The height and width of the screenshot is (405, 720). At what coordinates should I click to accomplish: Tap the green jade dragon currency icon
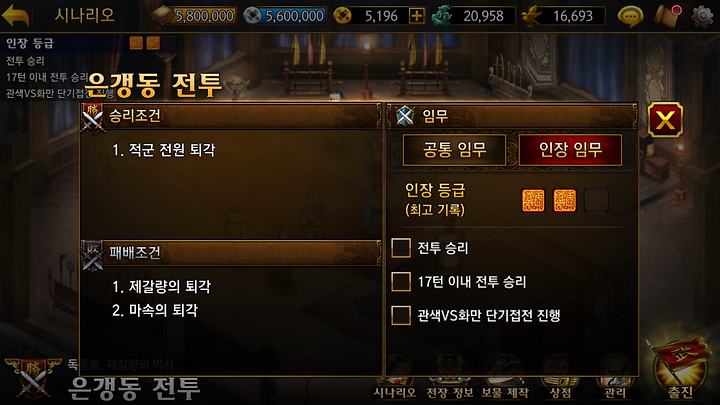pyautogui.click(x=442, y=16)
